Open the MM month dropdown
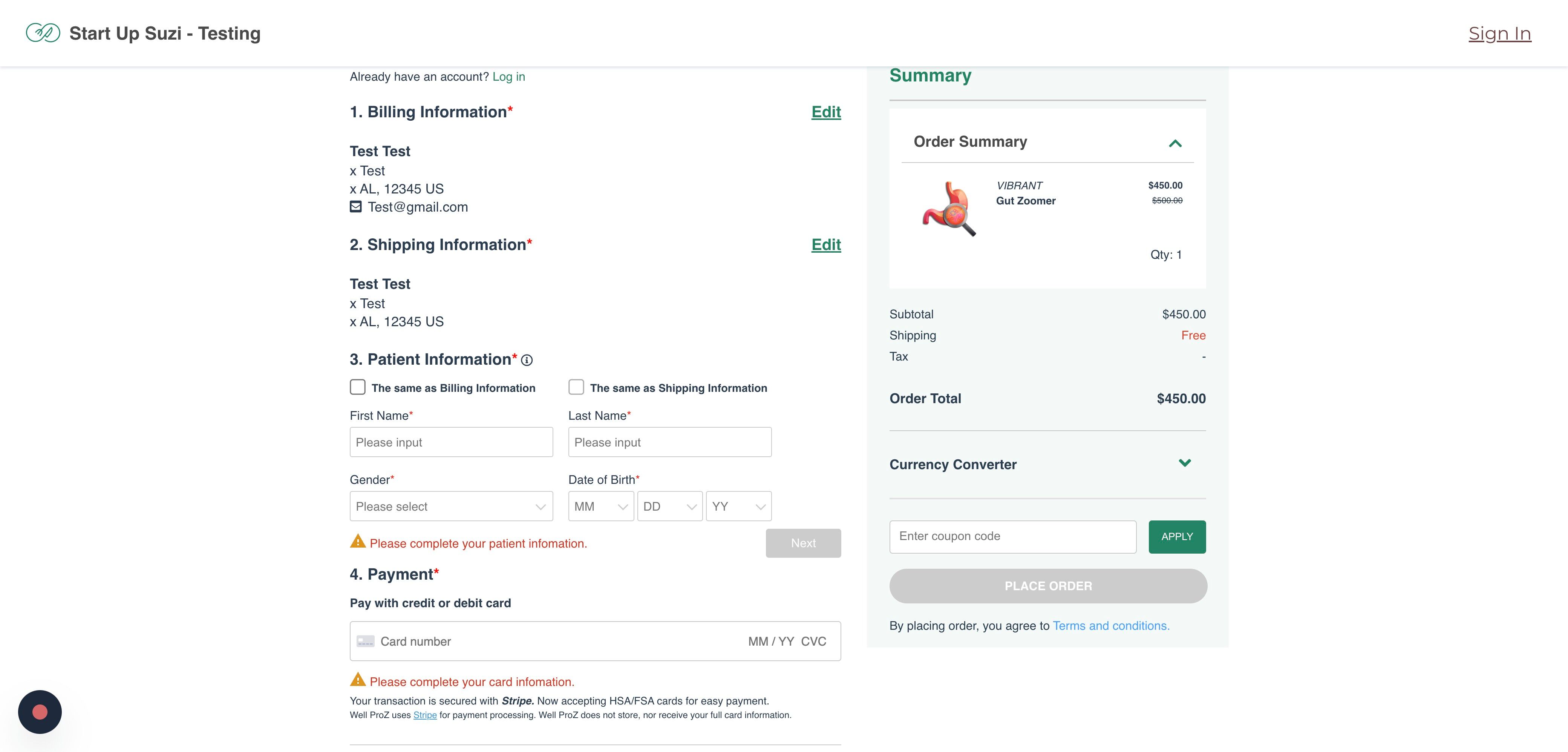This screenshot has width=1568, height=752. (601, 506)
